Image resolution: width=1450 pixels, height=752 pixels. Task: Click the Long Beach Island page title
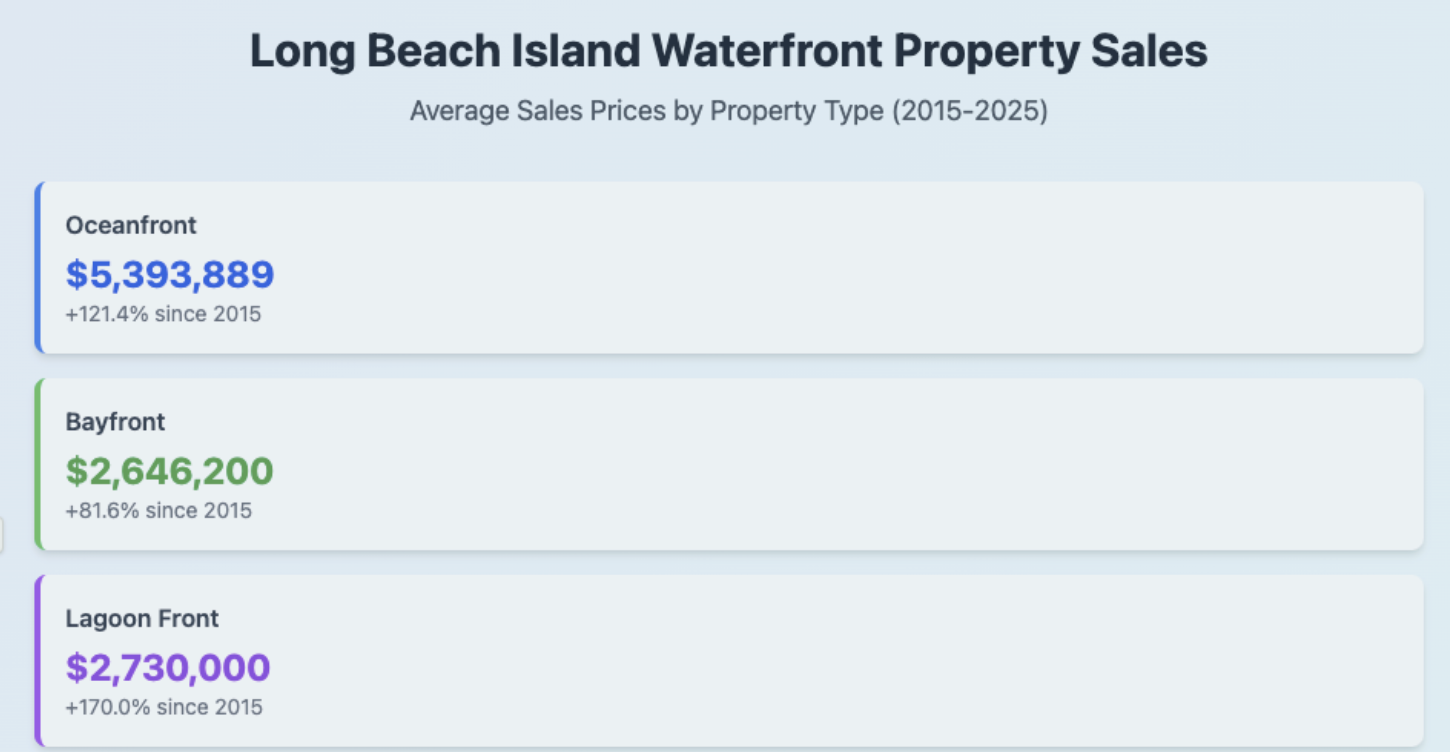pyautogui.click(x=728, y=52)
